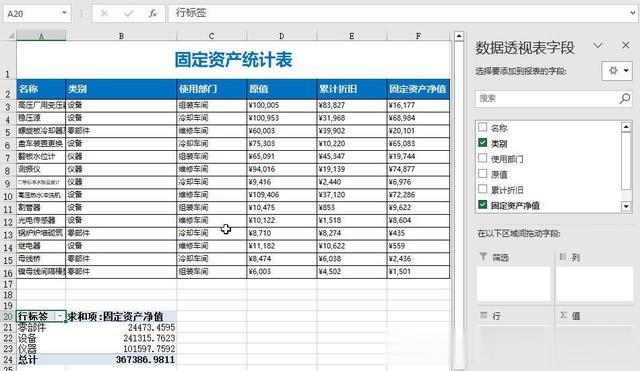640x371 pixels.
Task: Click cell with ¥68,984
Action: pos(418,118)
